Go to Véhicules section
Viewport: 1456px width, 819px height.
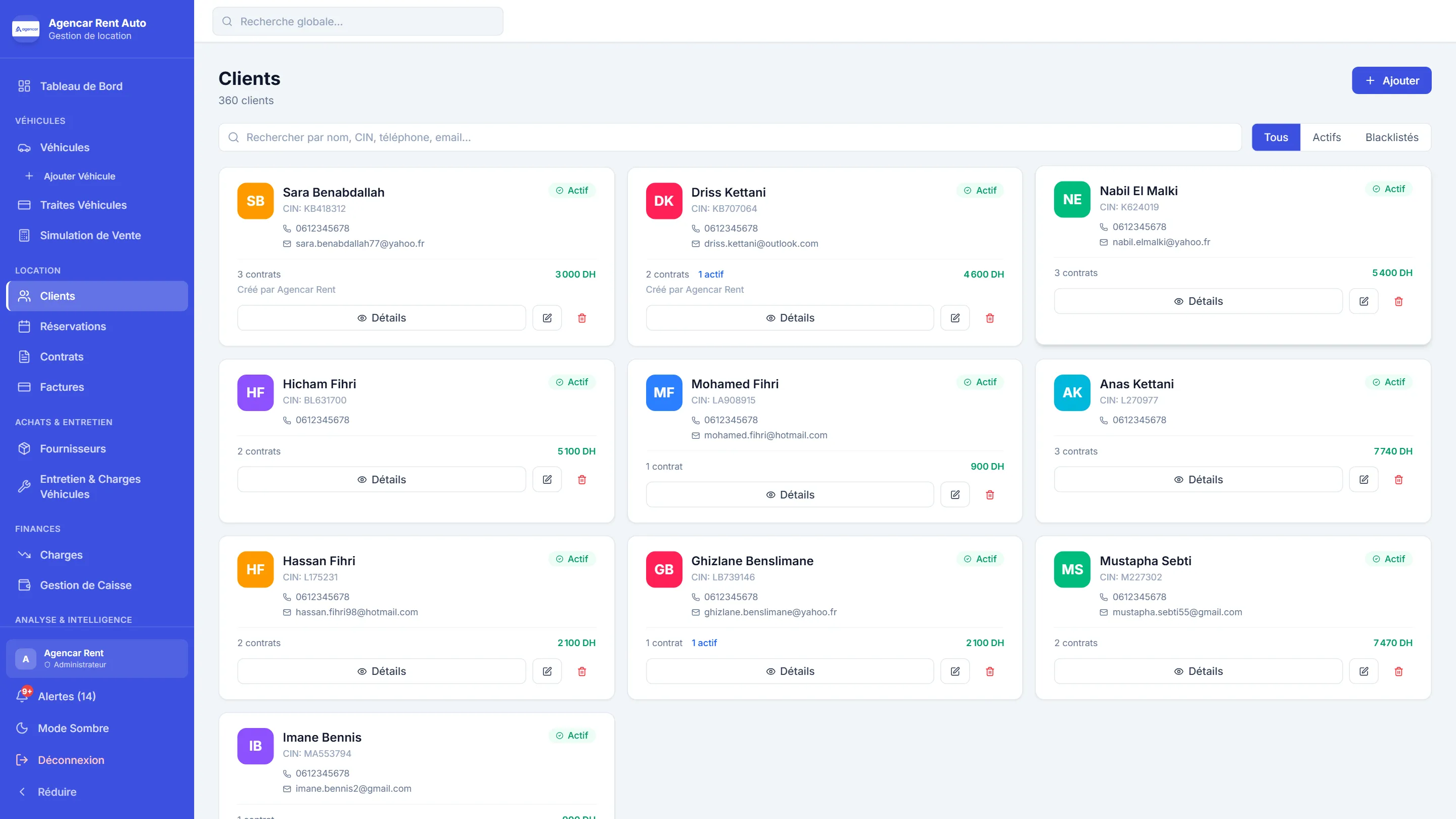pyautogui.click(x=97, y=148)
